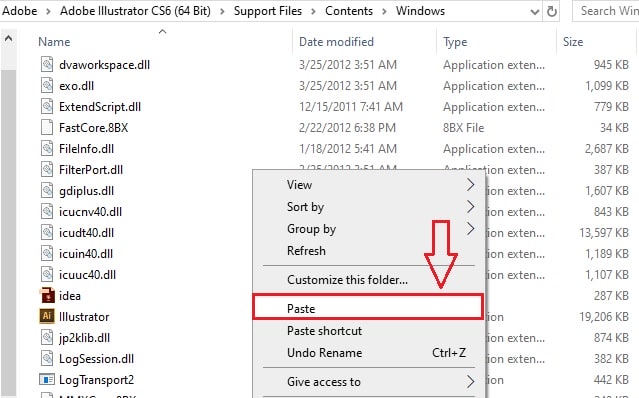Click date 12/15/2011 7:41 AM
The image size is (639, 398).
350,107
